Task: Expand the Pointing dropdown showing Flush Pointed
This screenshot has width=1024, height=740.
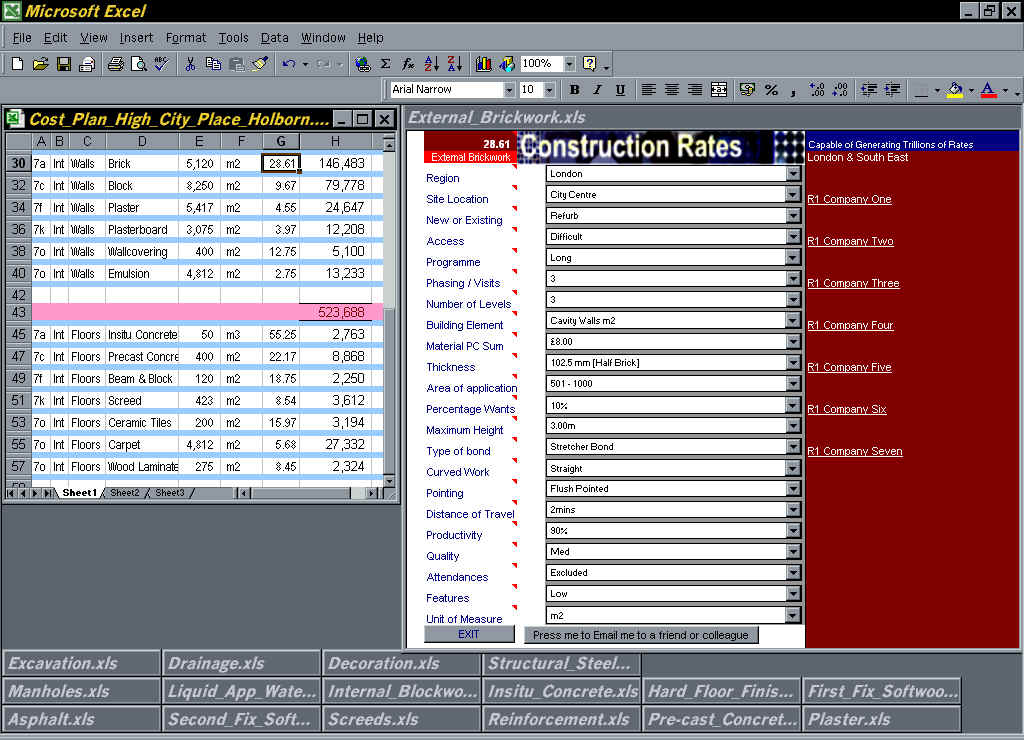Action: 793,489
